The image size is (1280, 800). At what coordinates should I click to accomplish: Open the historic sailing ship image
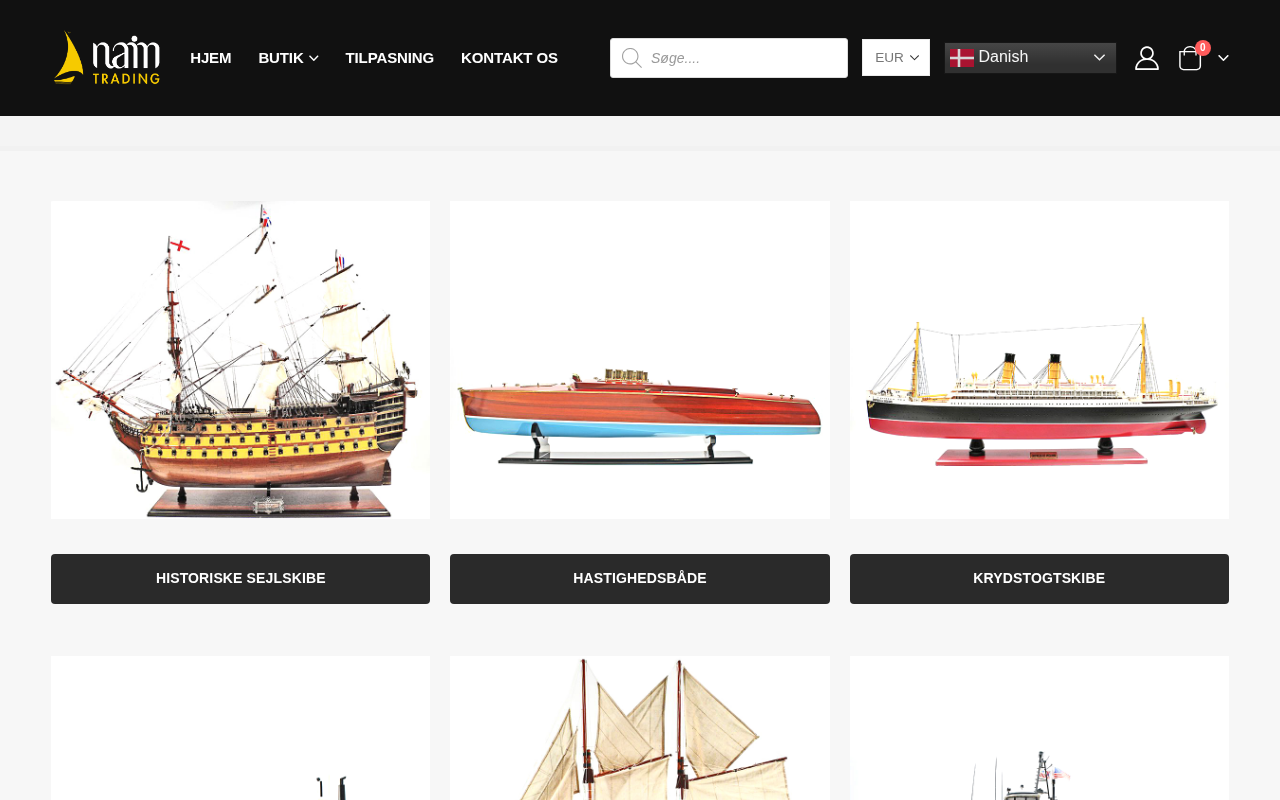(x=240, y=360)
